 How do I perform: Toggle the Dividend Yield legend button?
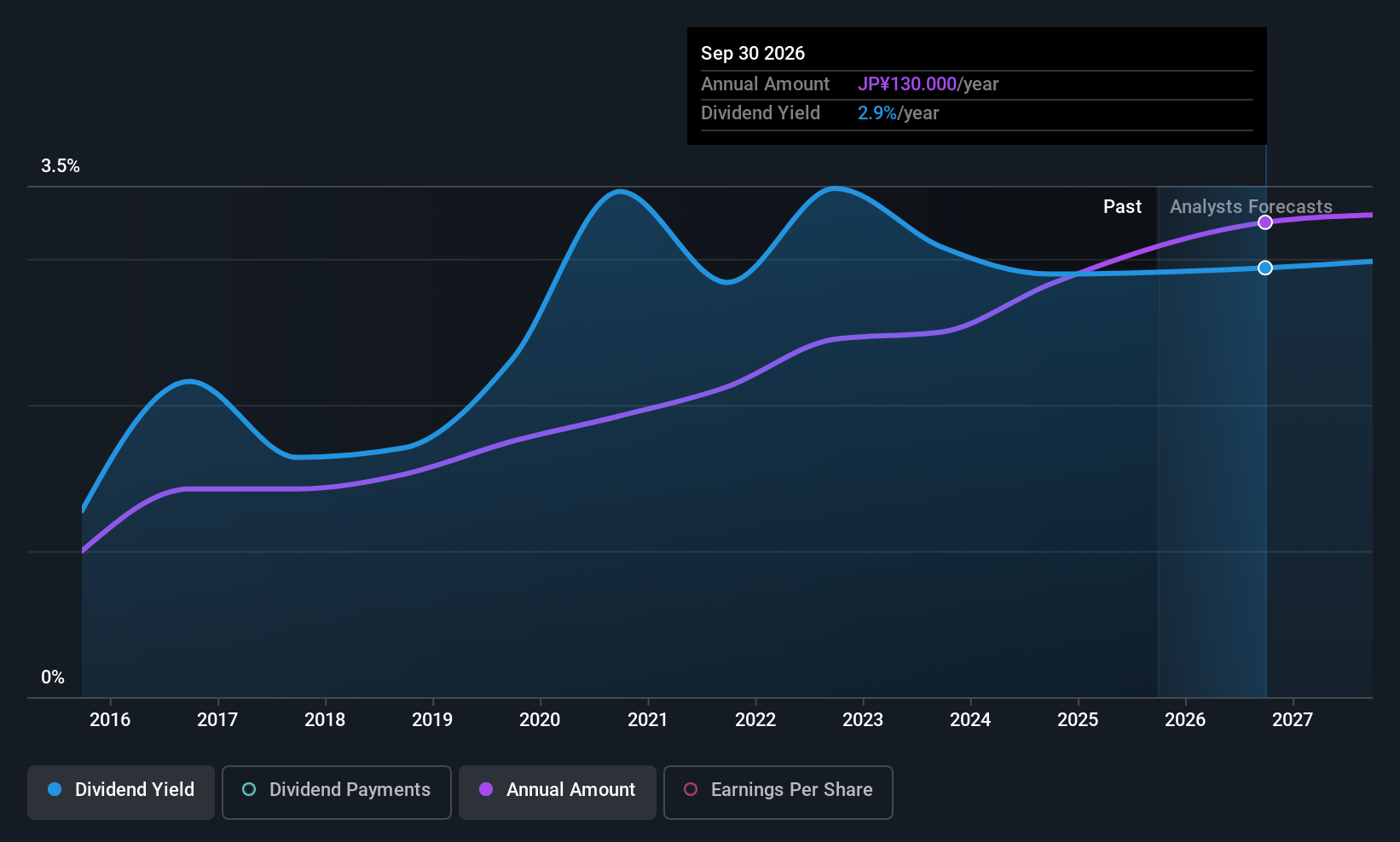coord(121,792)
